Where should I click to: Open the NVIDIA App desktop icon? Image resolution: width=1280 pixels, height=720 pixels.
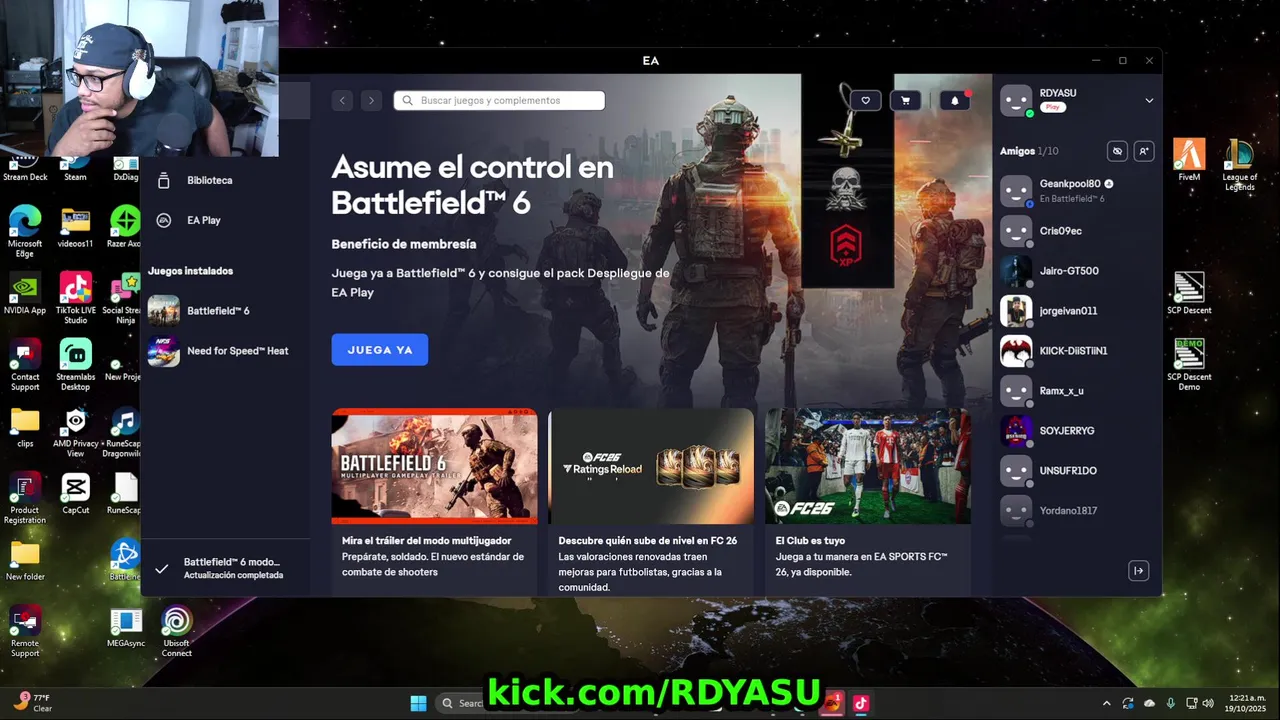click(x=25, y=294)
